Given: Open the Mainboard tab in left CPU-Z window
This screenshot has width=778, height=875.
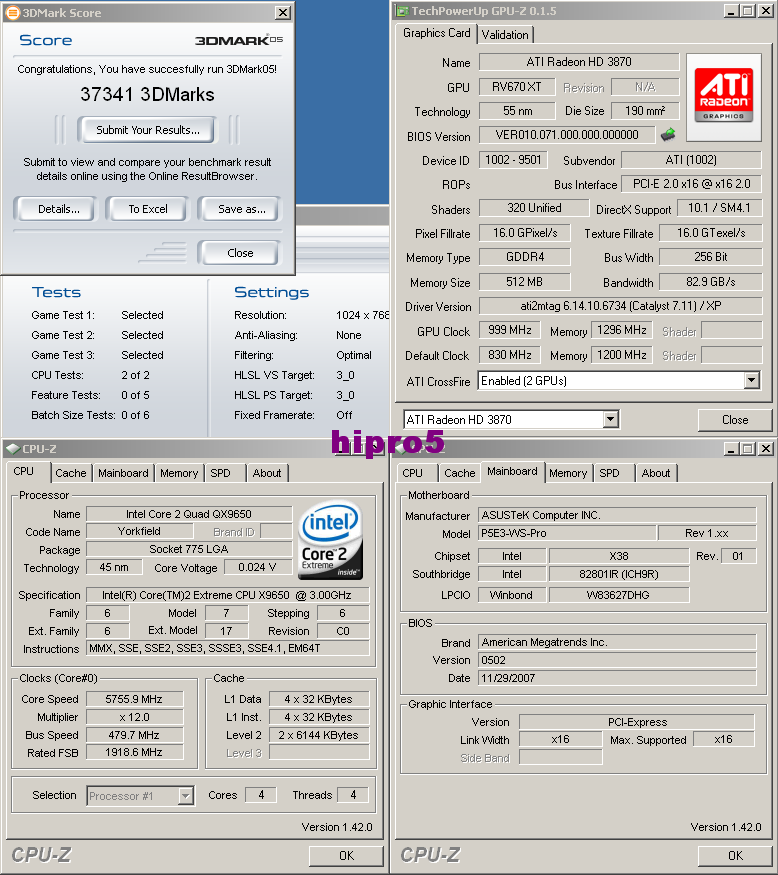Looking at the screenshot, I should pyautogui.click(x=123, y=473).
